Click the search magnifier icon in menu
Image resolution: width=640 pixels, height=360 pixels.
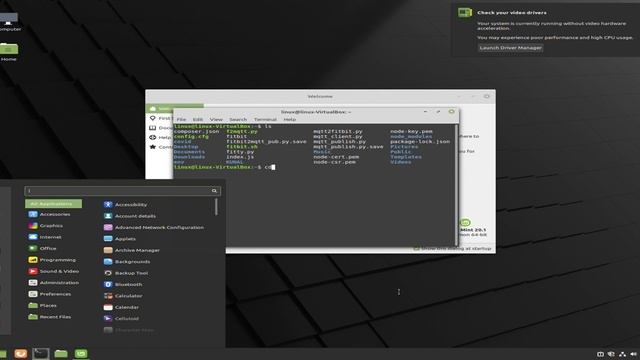point(214,191)
